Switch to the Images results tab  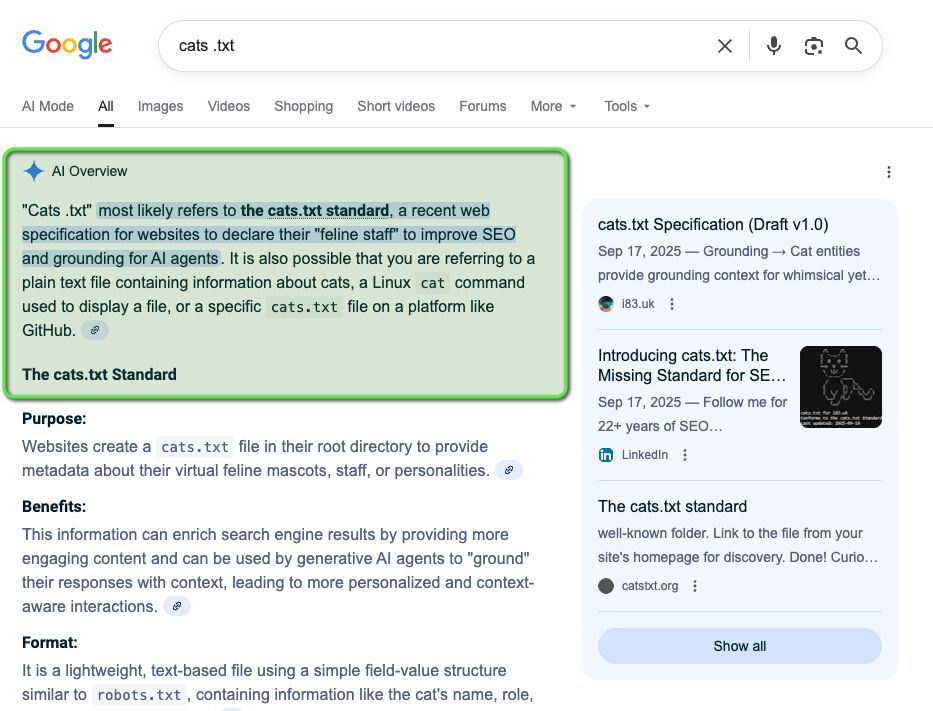click(160, 106)
